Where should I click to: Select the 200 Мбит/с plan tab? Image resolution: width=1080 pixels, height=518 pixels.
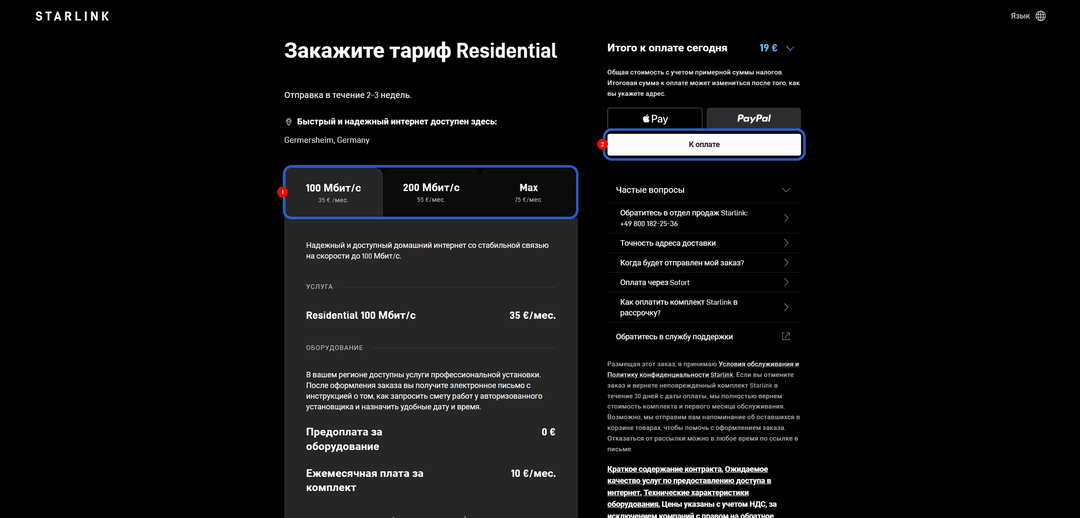431,192
